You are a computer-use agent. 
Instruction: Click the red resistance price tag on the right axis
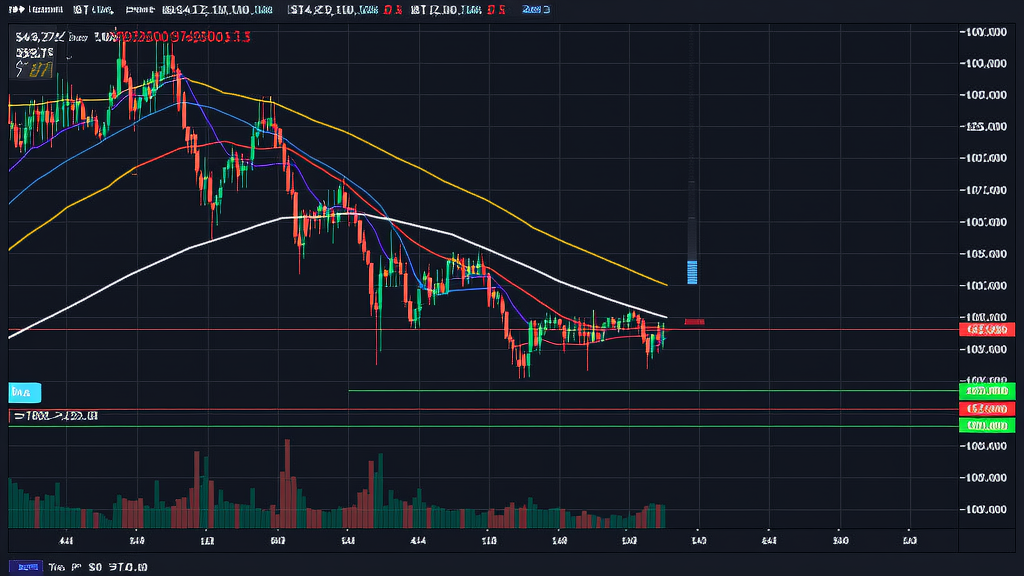986,410
